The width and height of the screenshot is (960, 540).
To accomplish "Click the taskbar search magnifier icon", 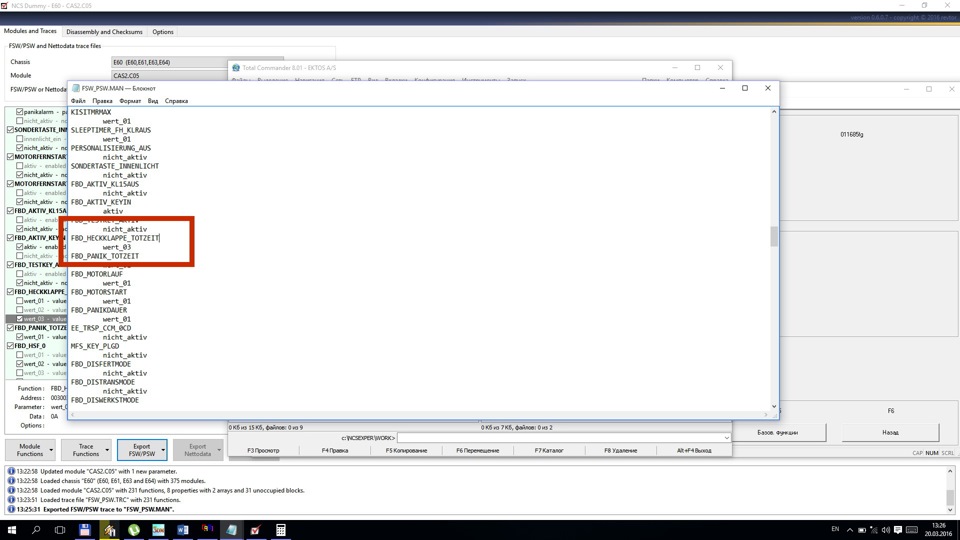I will coord(36,530).
